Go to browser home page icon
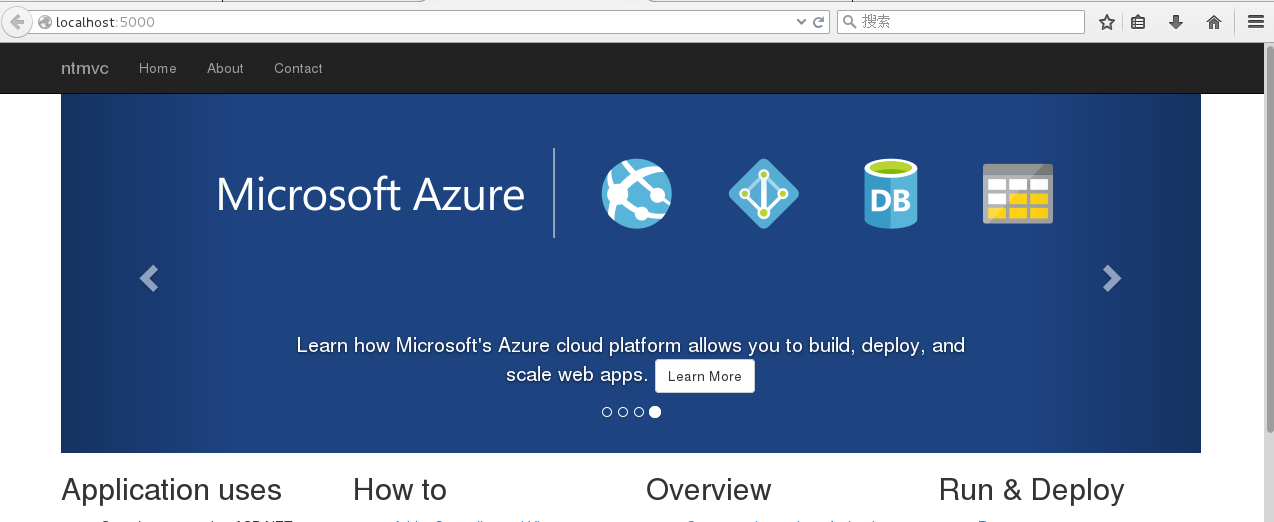 [1214, 22]
